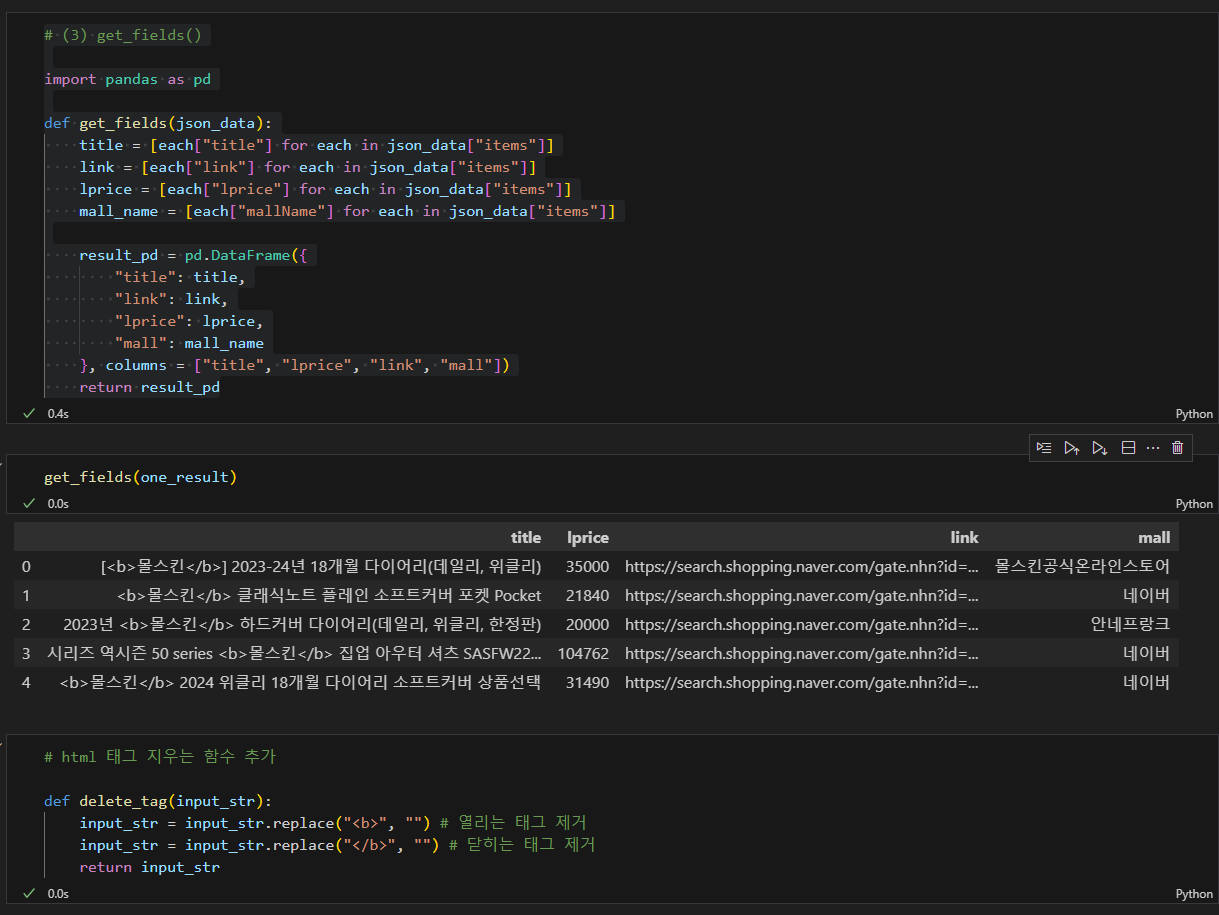Place cursor on "def delete_tag(input_str):" line
This screenshot has width=1219, height=915.
coord(158,801)
